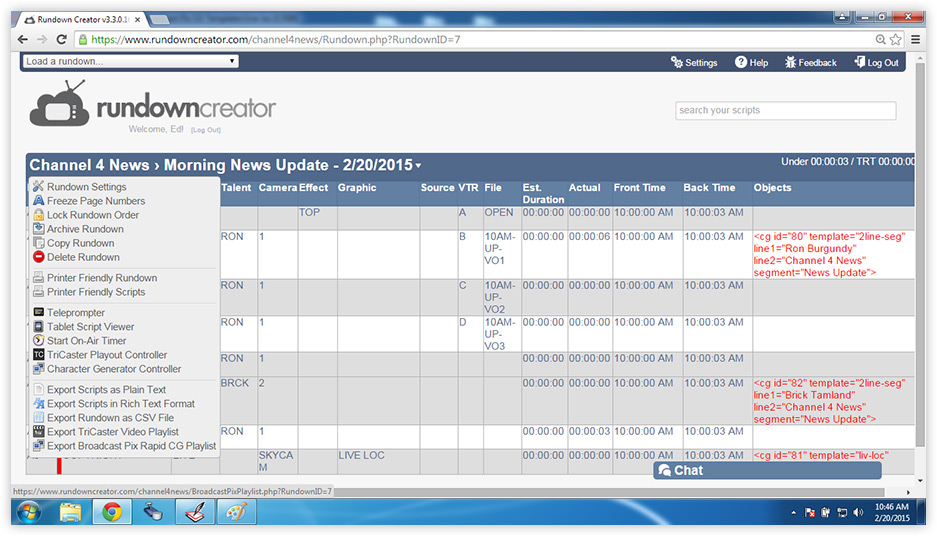Click the Archive Rundown icon
Image resolution: width=937 pixels, height=536 pixels.
[38, 229]
